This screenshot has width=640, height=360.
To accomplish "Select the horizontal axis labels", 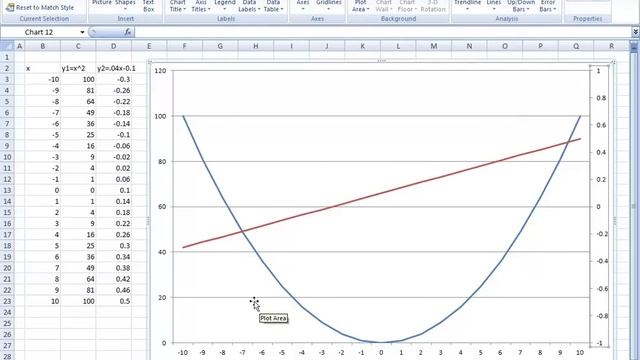I will [x=381, y=353].
